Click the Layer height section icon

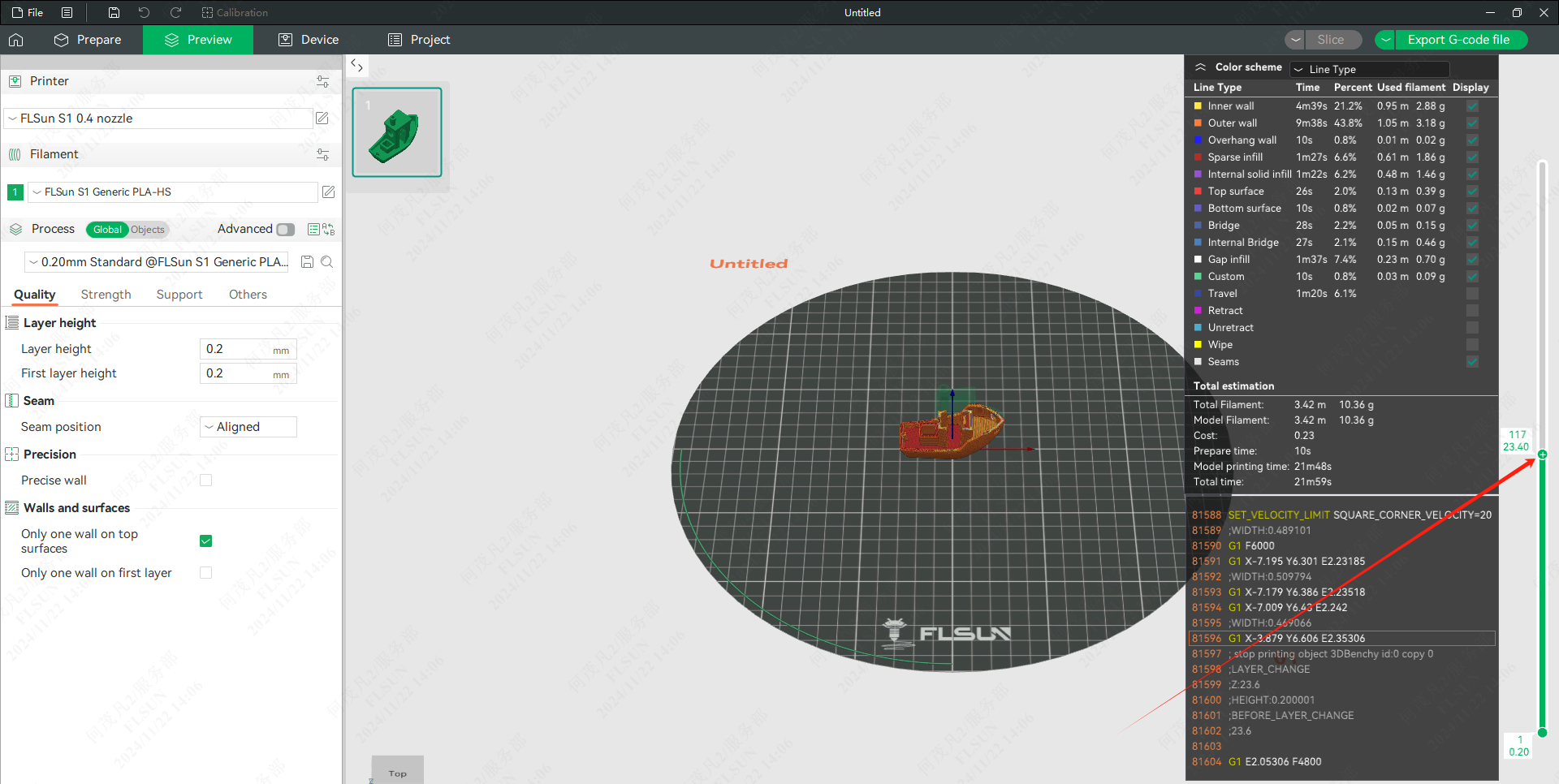click(12, 323)
